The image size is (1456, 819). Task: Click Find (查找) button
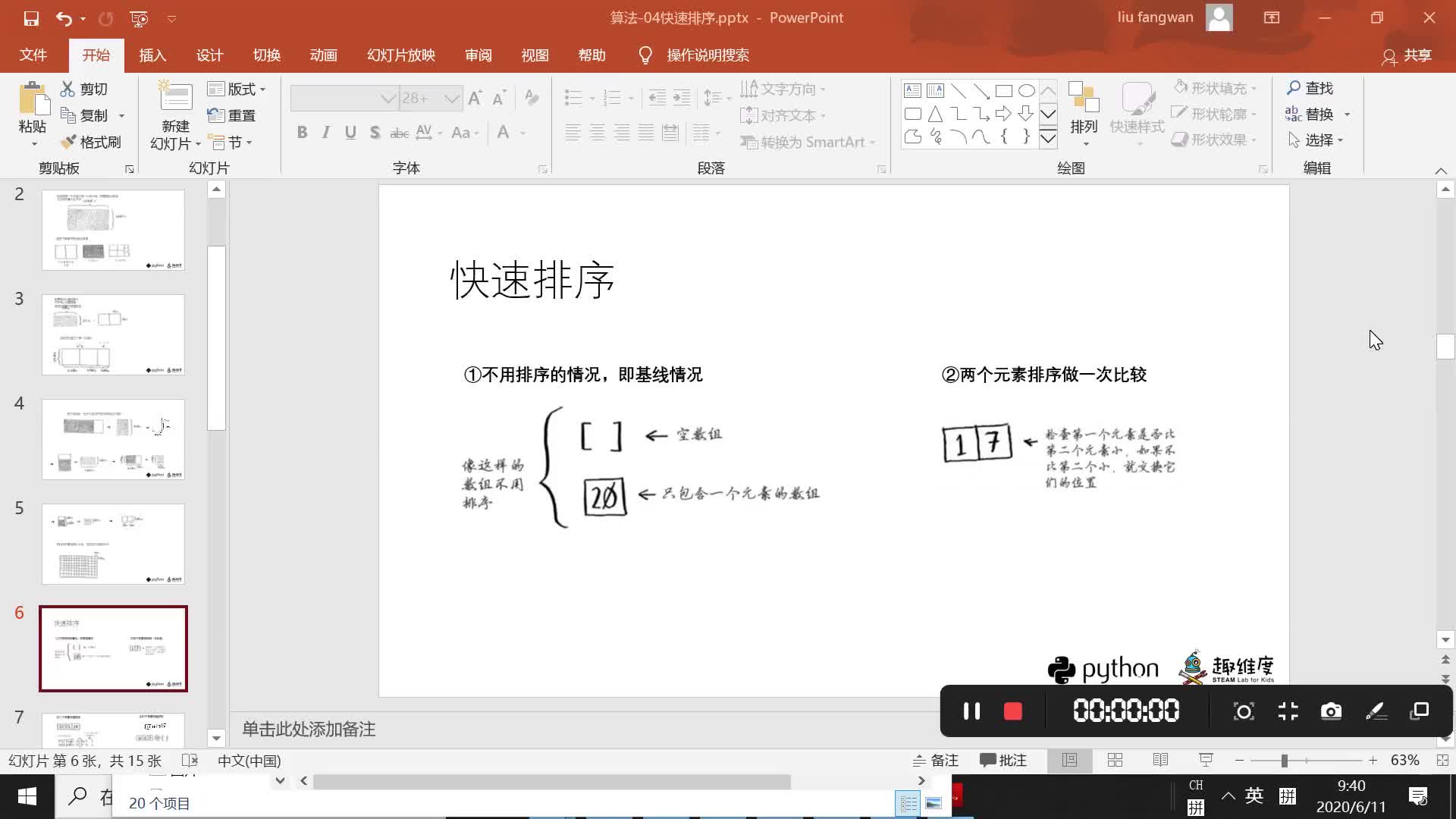coord(1310,88)
